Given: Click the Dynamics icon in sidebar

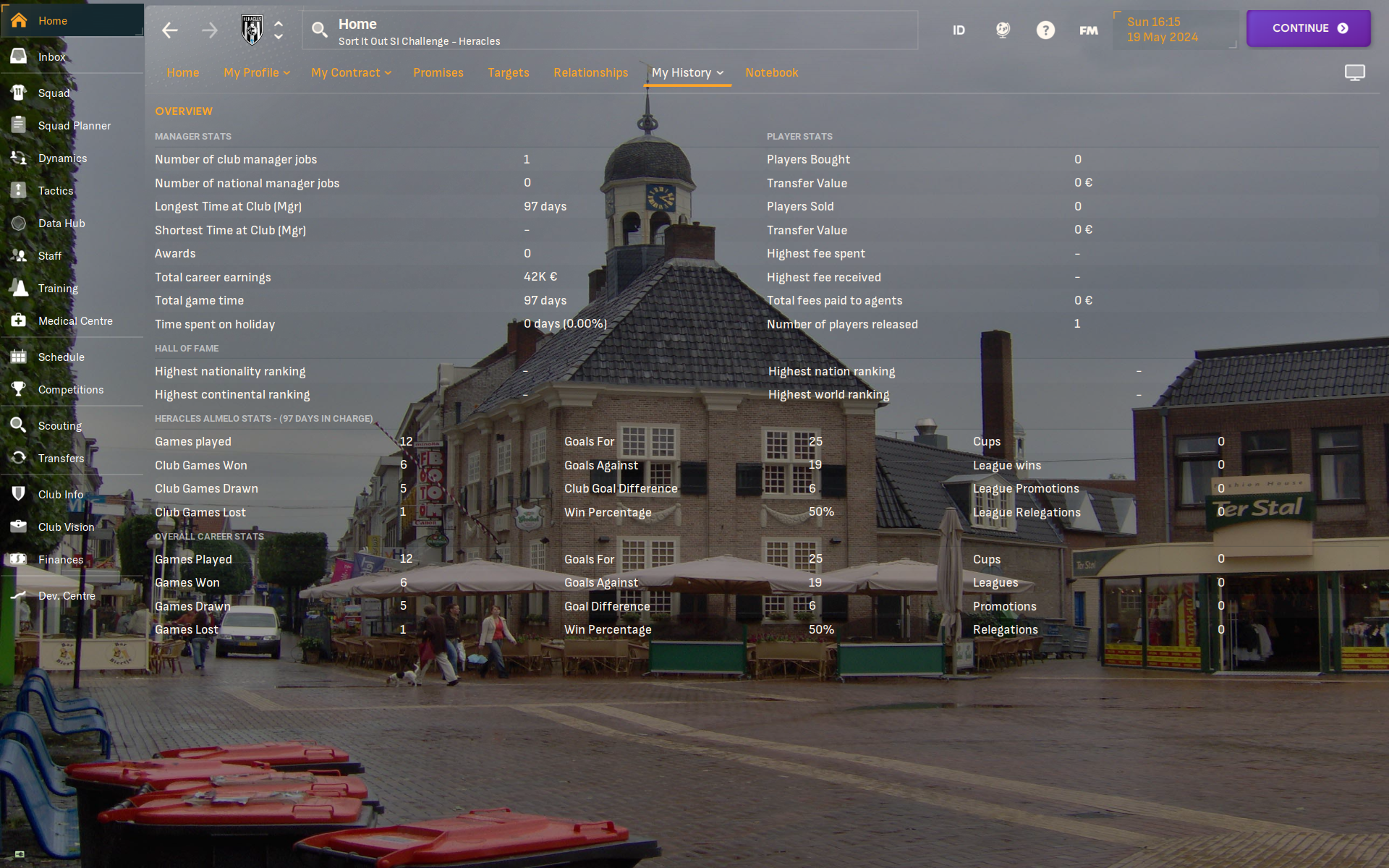Looking at the screenshot, I should 19,158.
